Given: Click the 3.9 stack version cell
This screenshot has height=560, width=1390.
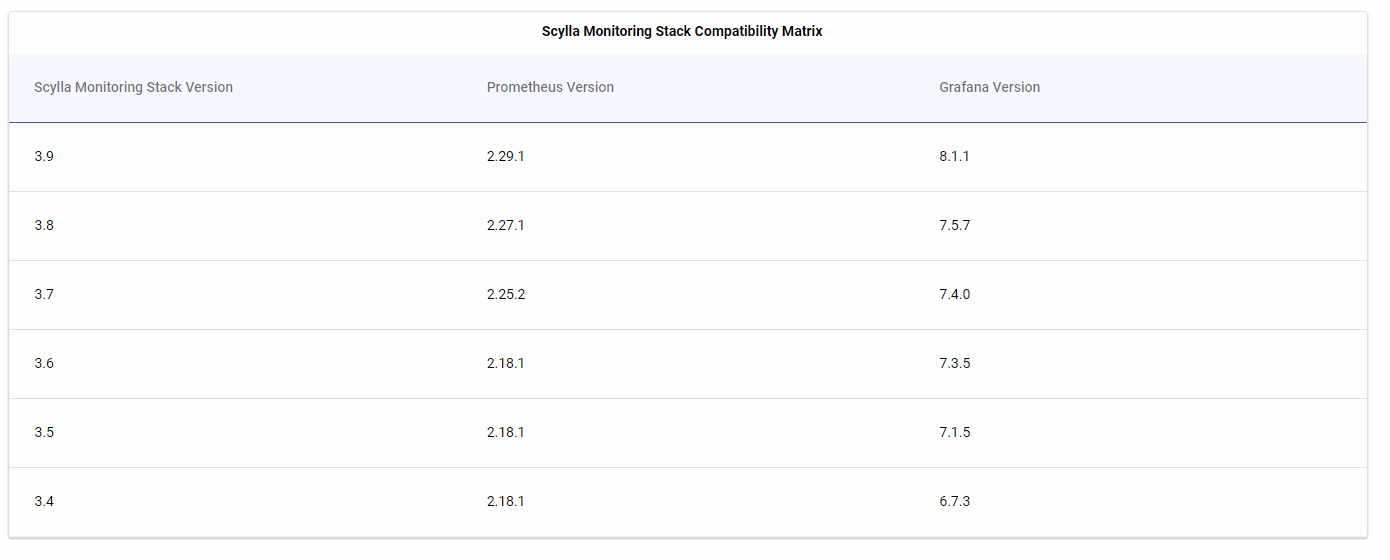Looking at the screenshot, I should pos(44,156).
